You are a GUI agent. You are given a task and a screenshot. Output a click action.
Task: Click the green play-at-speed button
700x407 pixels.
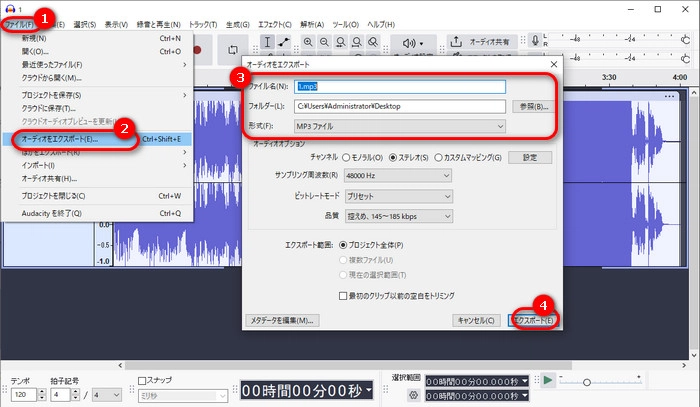coord(546,381)
